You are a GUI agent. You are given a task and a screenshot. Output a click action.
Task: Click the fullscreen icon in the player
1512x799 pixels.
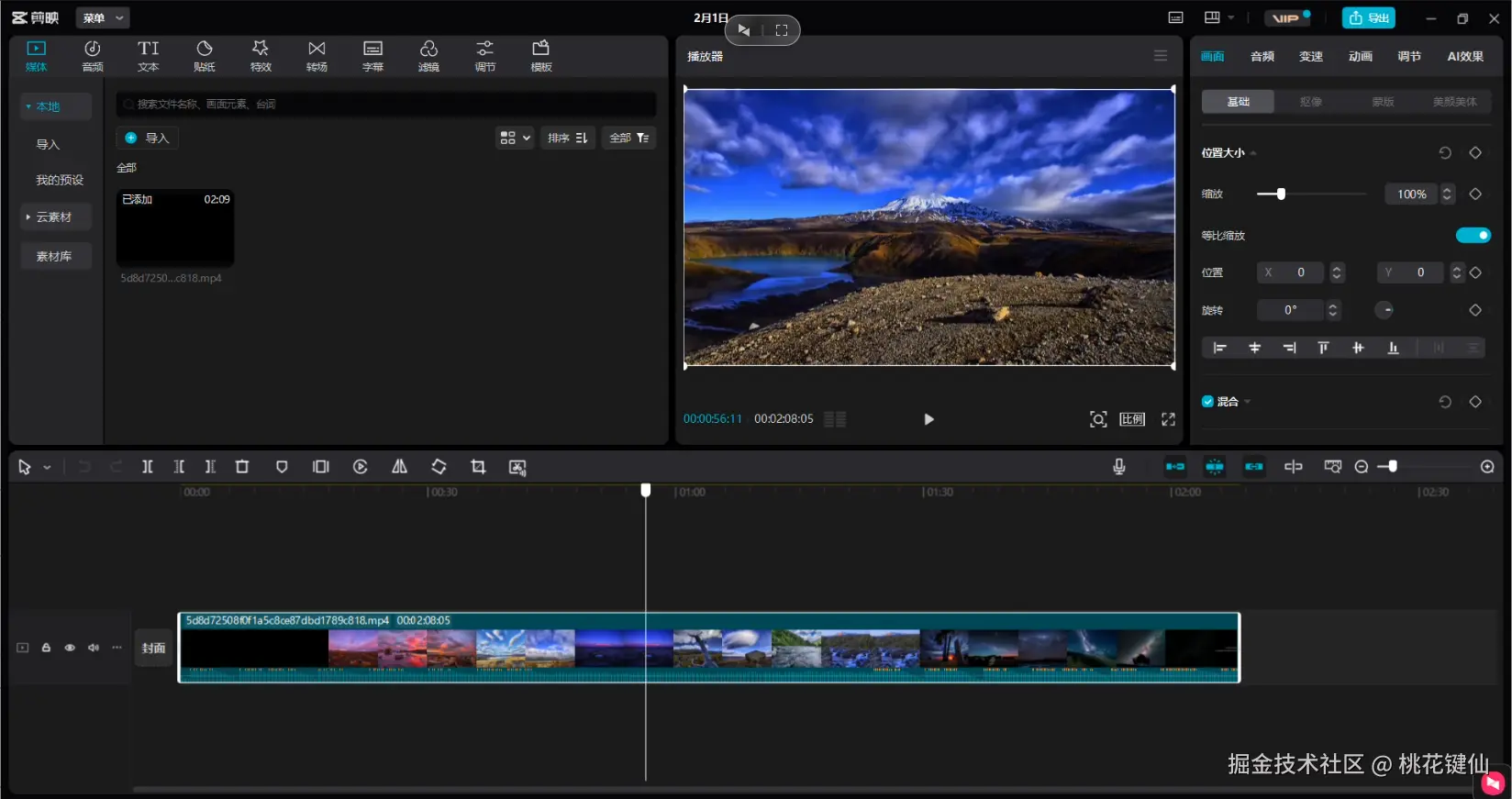click(x=1168, y=419)
